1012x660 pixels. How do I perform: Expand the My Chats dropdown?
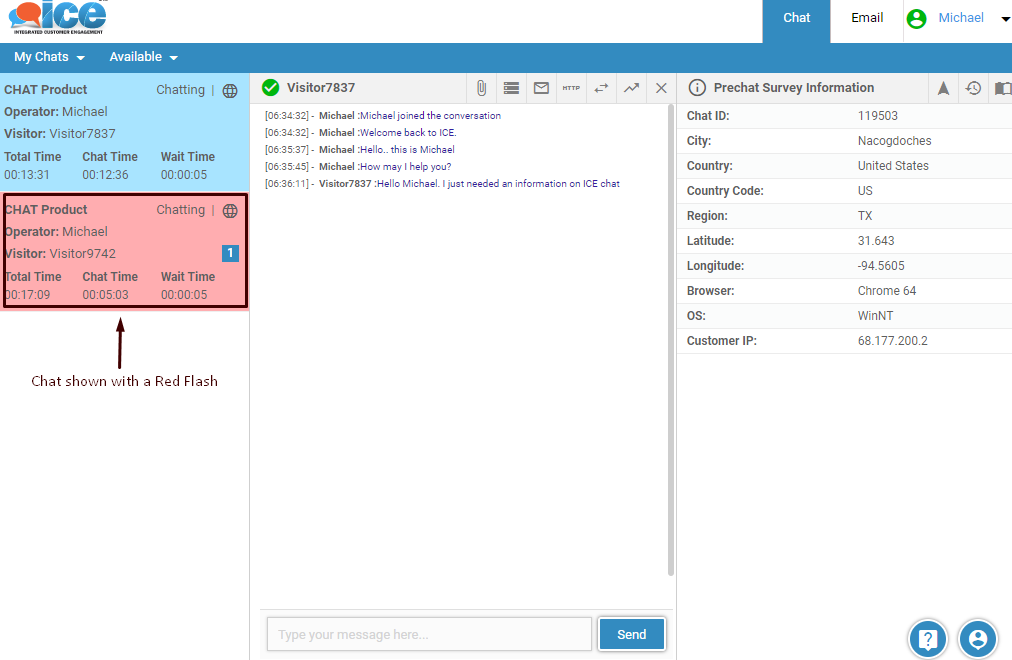tap(49, 57)
